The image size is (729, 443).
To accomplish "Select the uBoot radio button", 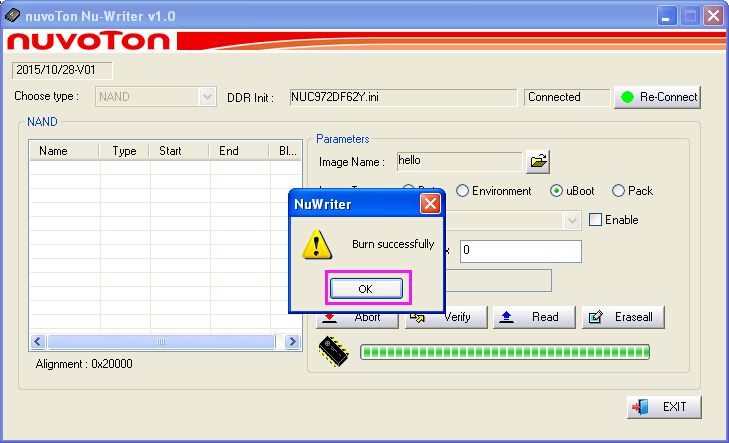I will 557,191.
